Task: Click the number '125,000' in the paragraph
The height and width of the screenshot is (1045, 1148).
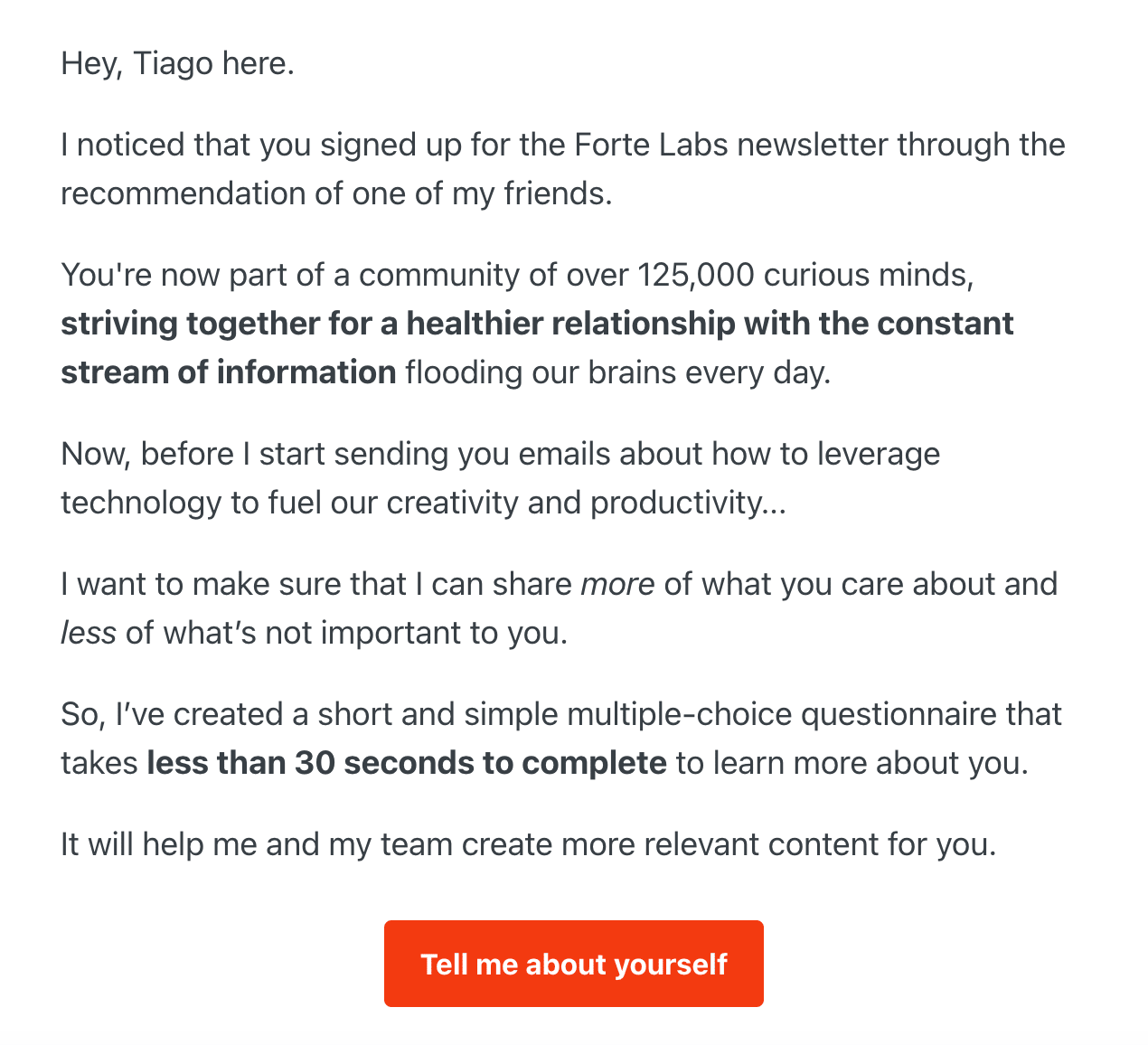Action: [695, 276]
